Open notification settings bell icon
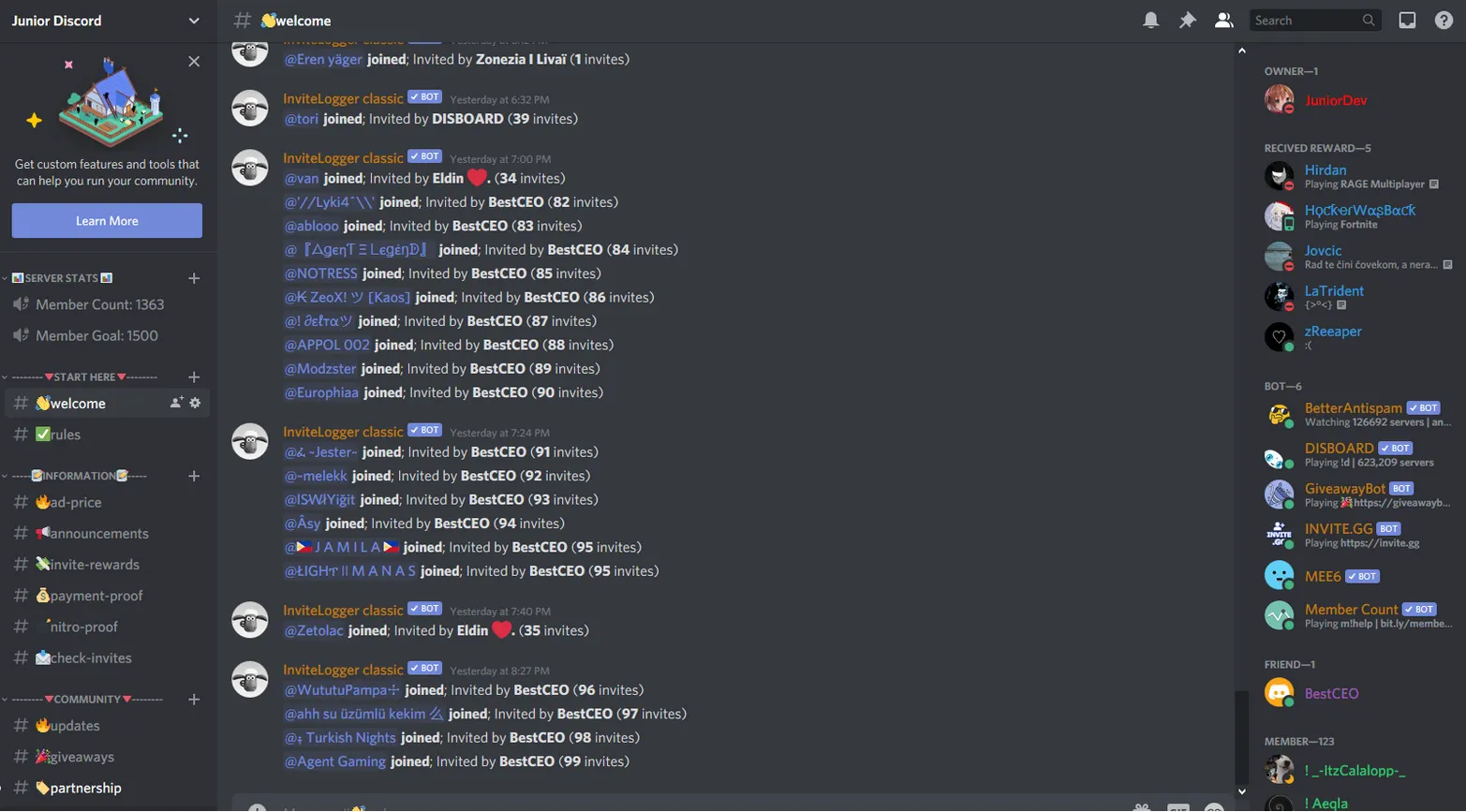This screenshot has width=1466, height=812. pyautogui.click(x=1150, y=20)
